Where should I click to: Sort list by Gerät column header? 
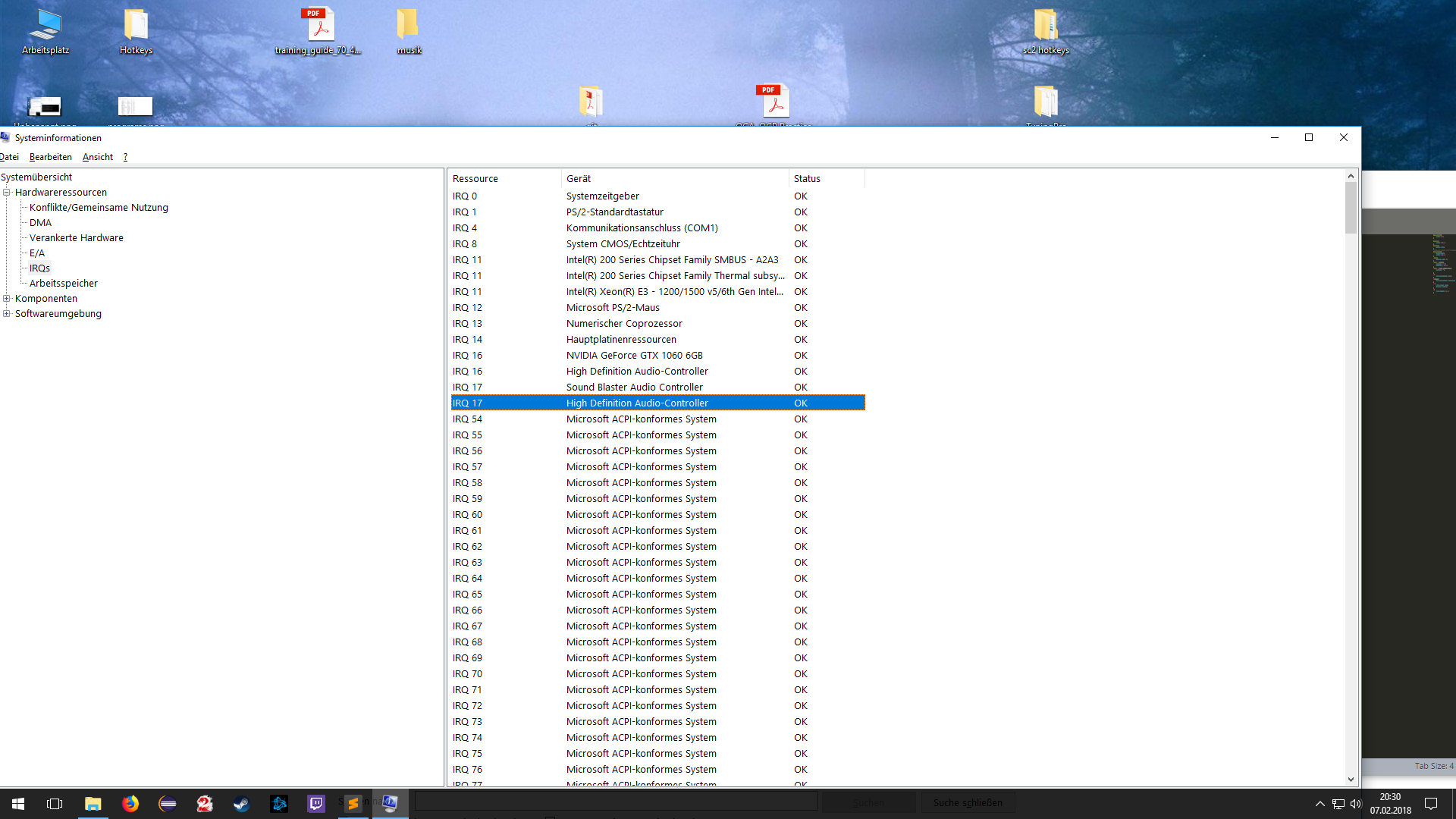click(x=578, y=179)
